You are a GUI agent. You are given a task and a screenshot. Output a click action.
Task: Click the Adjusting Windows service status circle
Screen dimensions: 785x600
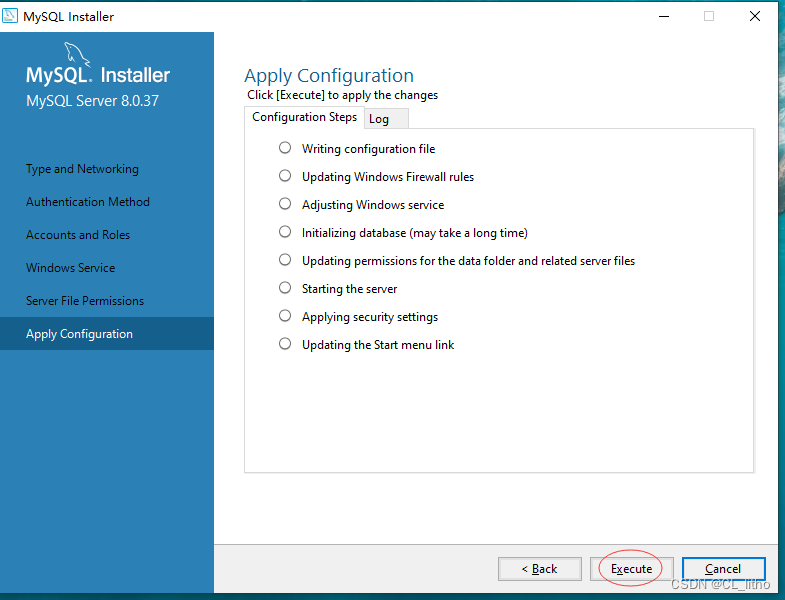tap(285, 204)
